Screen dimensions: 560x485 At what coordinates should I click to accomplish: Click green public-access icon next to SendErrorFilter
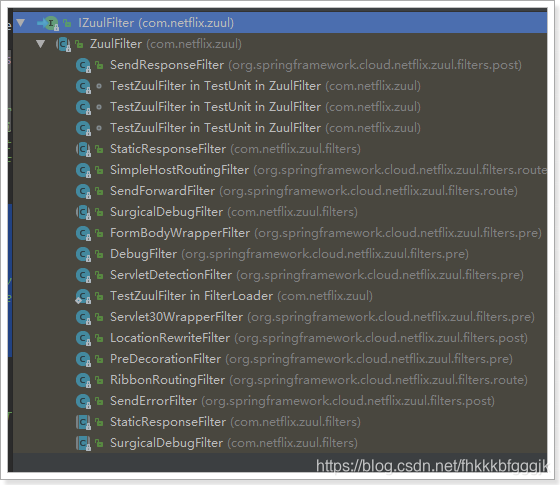pos(99,401)
